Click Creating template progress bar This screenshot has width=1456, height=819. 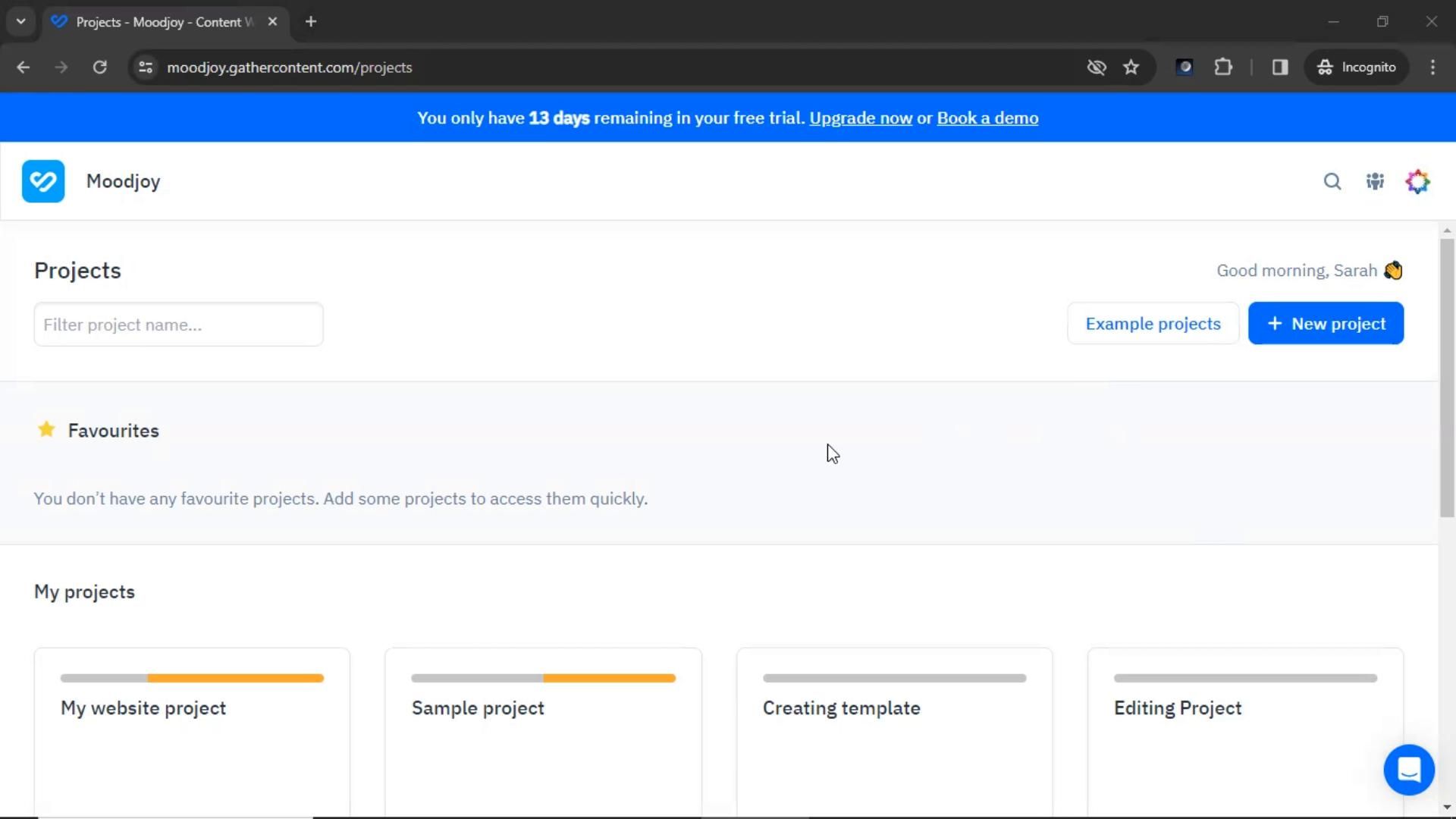point(894,678)
